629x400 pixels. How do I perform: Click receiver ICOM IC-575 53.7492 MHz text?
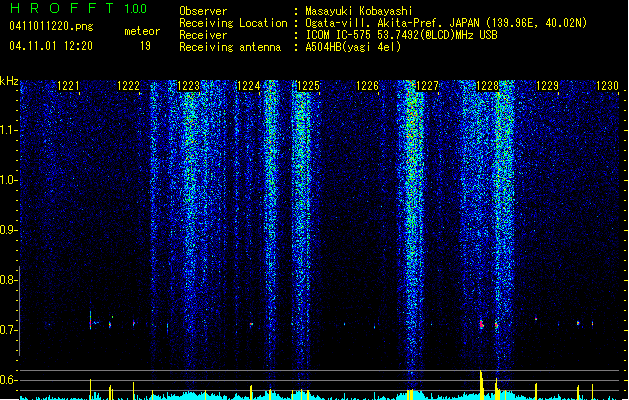coord(401,35)
